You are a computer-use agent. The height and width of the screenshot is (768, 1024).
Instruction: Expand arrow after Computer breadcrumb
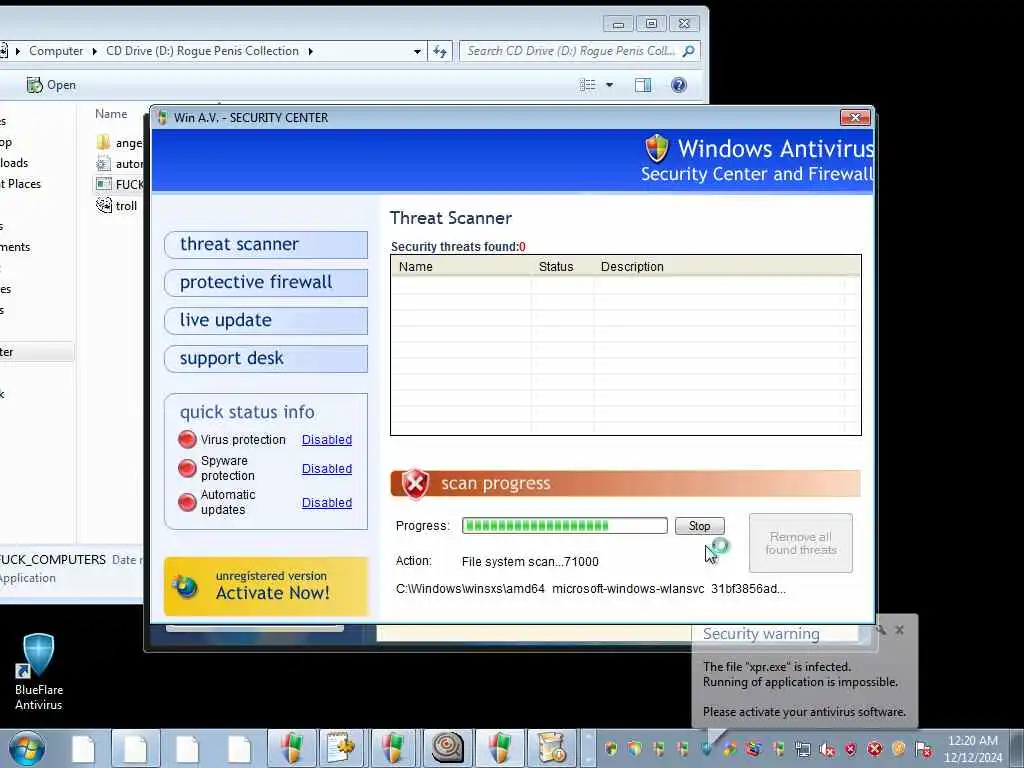pyautogui.click(x=95, y=51)
